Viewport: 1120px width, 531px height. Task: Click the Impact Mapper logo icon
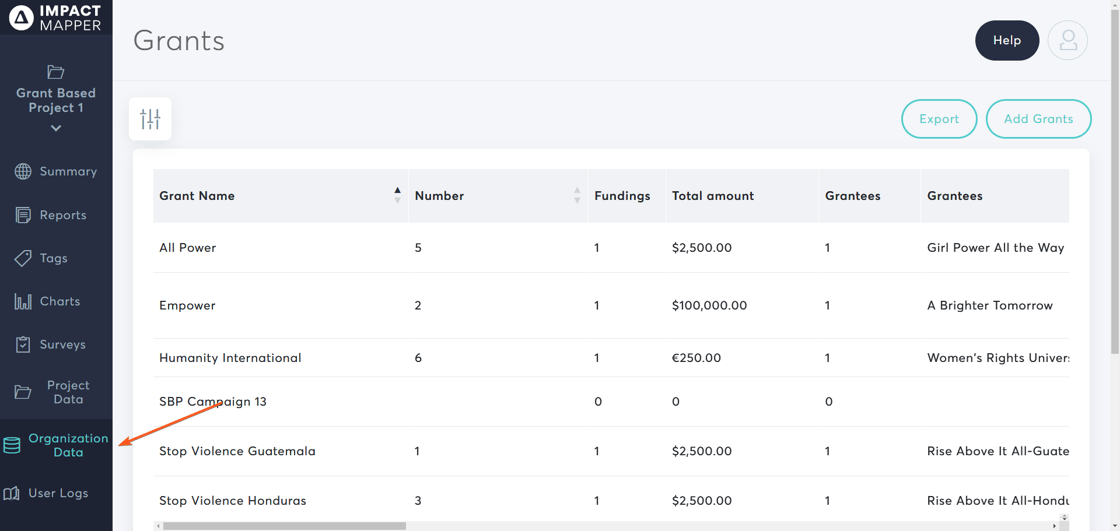click(21, 18)
